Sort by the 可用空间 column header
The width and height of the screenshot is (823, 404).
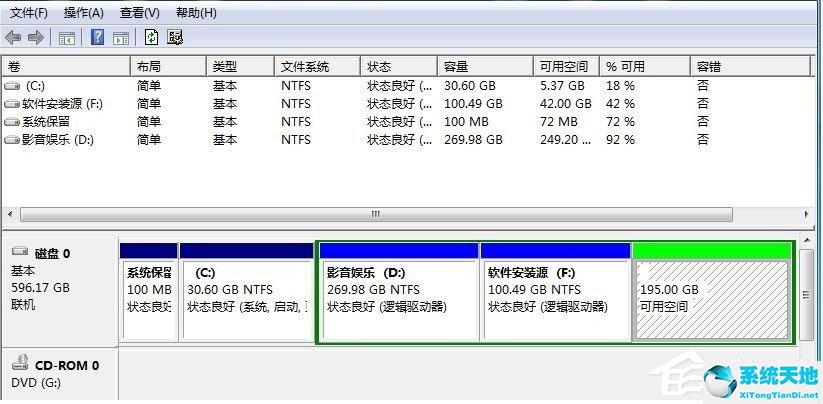[x=566, y=67]
